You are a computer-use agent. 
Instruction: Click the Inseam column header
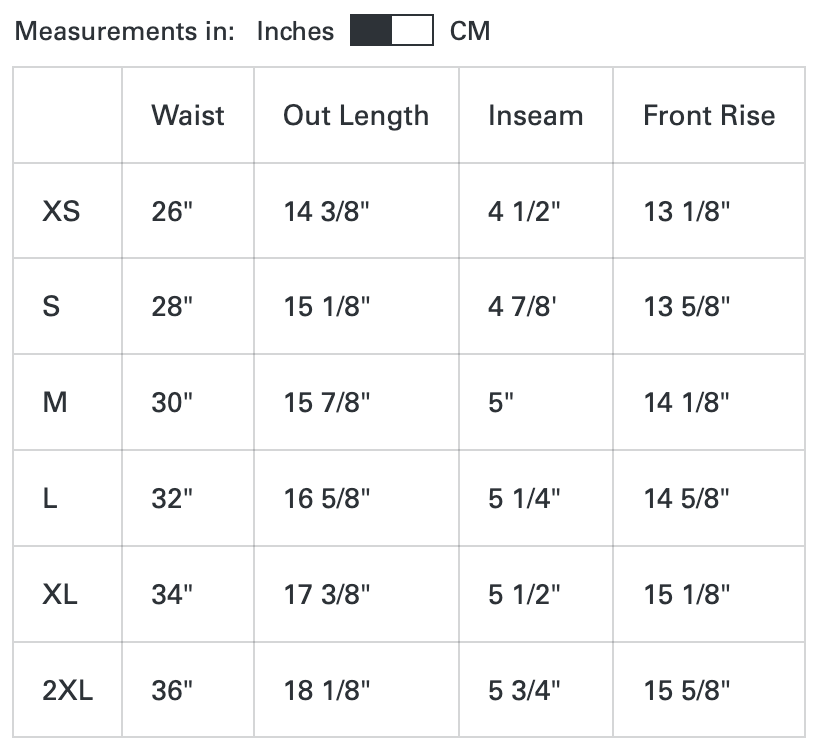[536, 115]
